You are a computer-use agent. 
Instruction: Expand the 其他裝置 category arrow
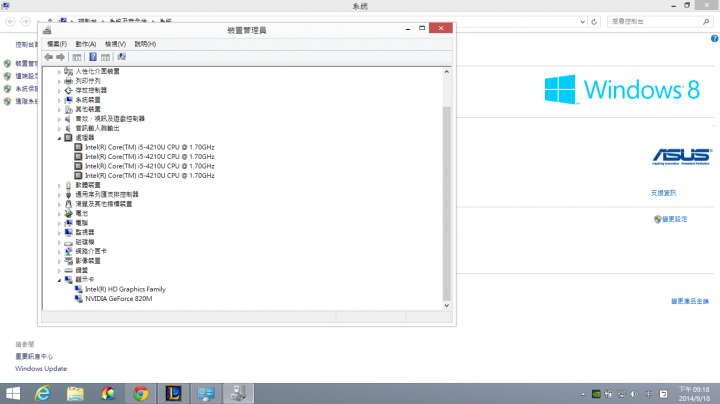pyautogui.click(x=59, y=109)
